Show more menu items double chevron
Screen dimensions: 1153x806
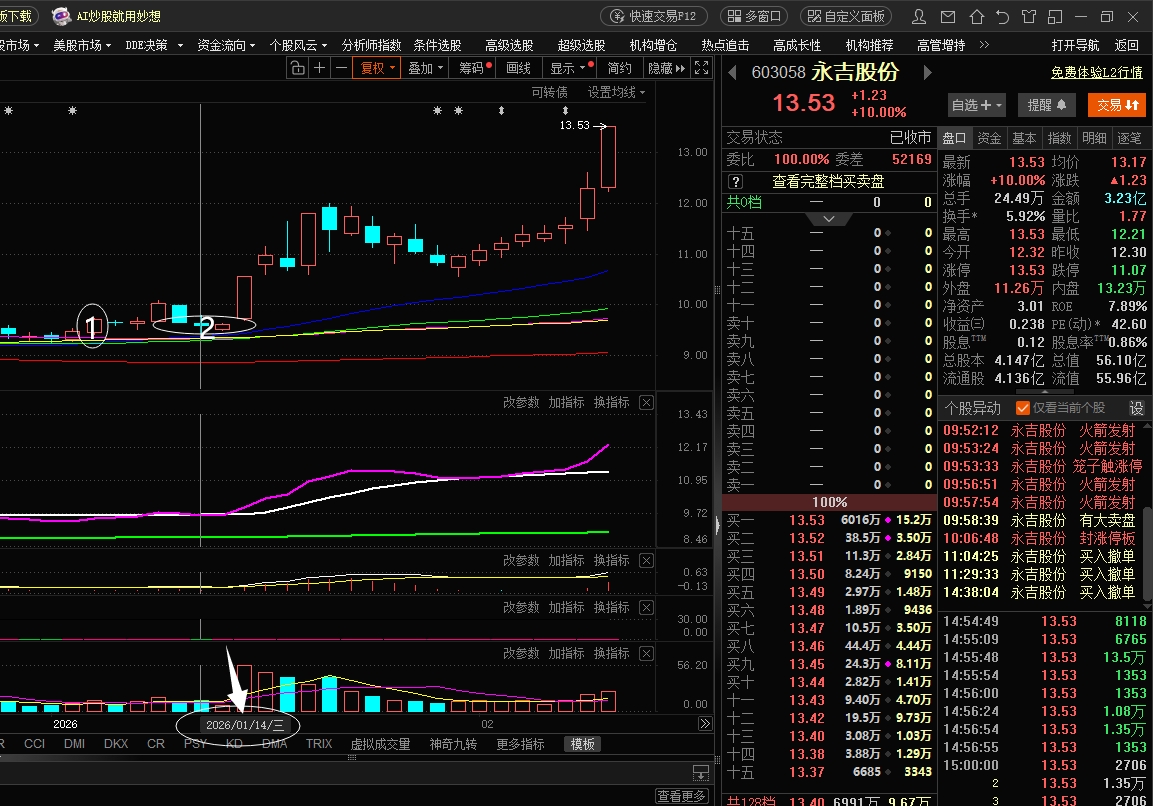(x=985, y=45)
